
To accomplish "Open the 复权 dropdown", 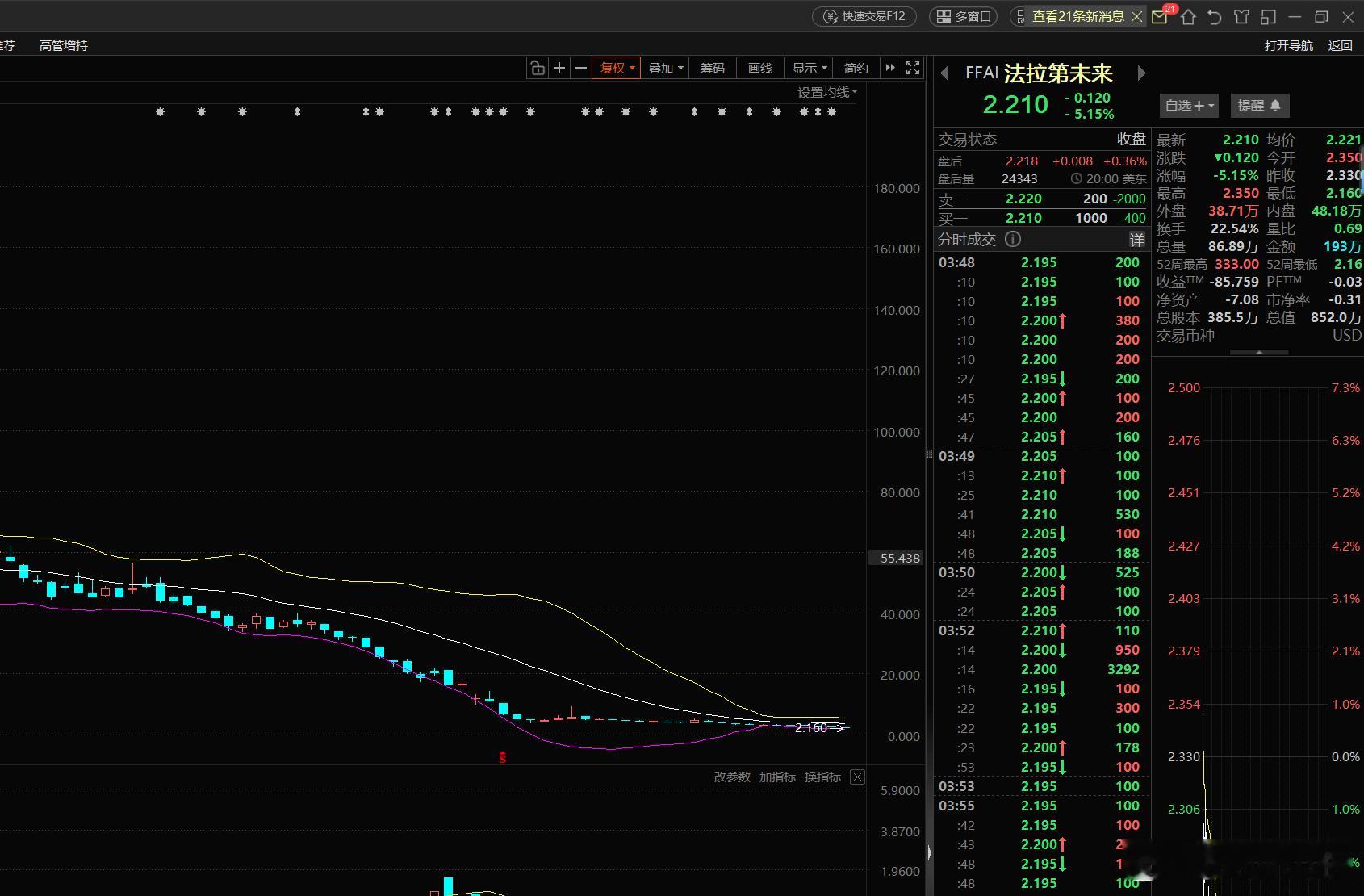I will coord(617,69).
